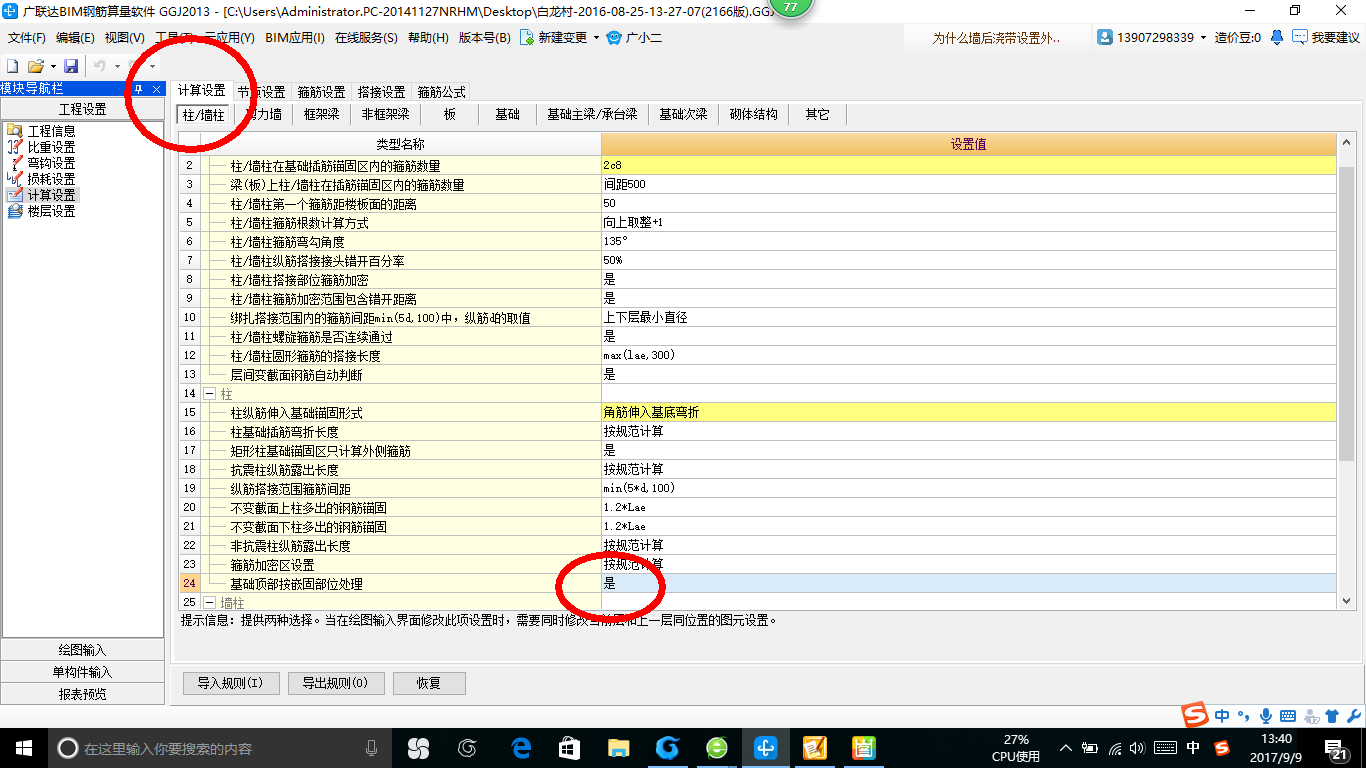Click 角筋伸入基底弯折 value cell

pyautogui.click(x=968, y=412)
